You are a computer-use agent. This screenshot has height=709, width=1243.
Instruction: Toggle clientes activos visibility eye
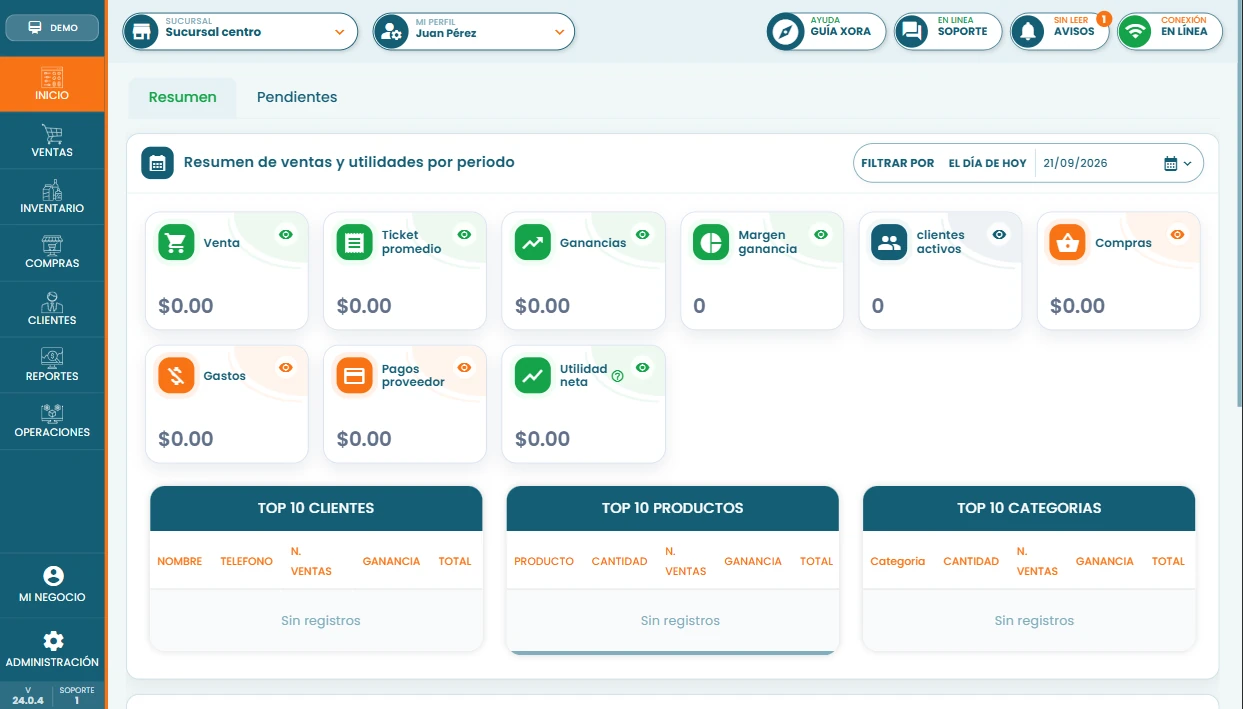(x=999, y=235)
